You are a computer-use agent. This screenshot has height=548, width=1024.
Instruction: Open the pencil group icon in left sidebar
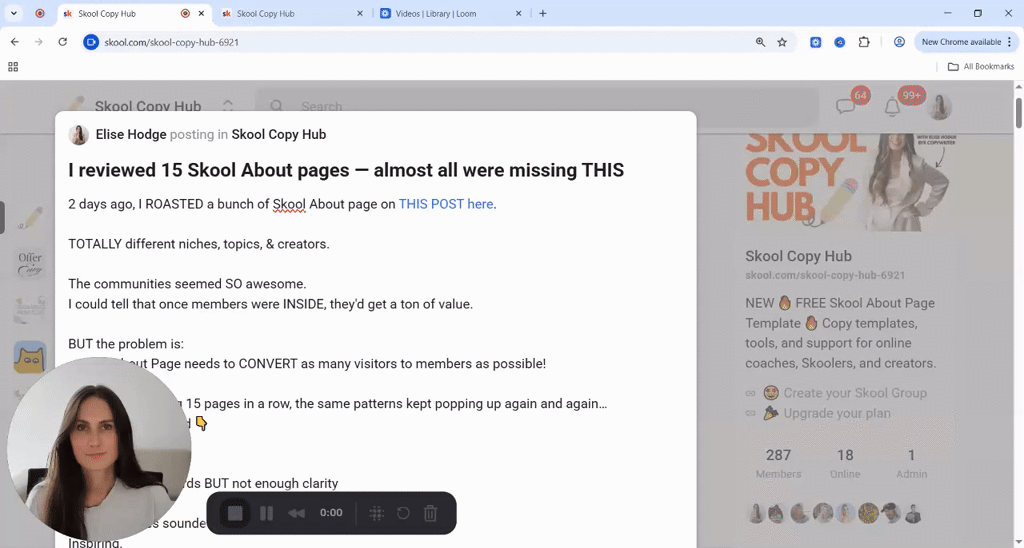[30, 218]
